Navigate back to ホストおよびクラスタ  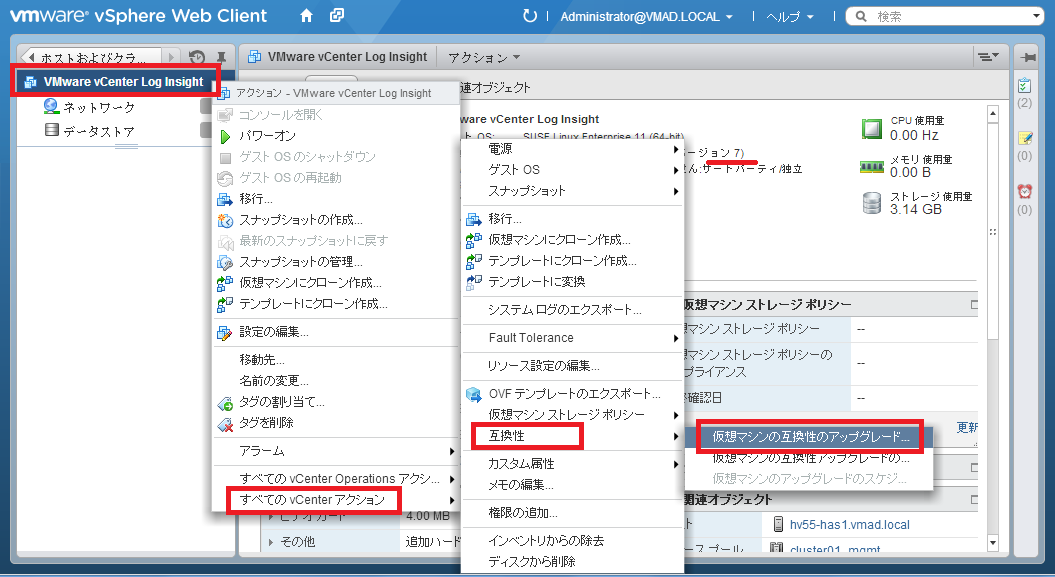click(x=91, y=57)
